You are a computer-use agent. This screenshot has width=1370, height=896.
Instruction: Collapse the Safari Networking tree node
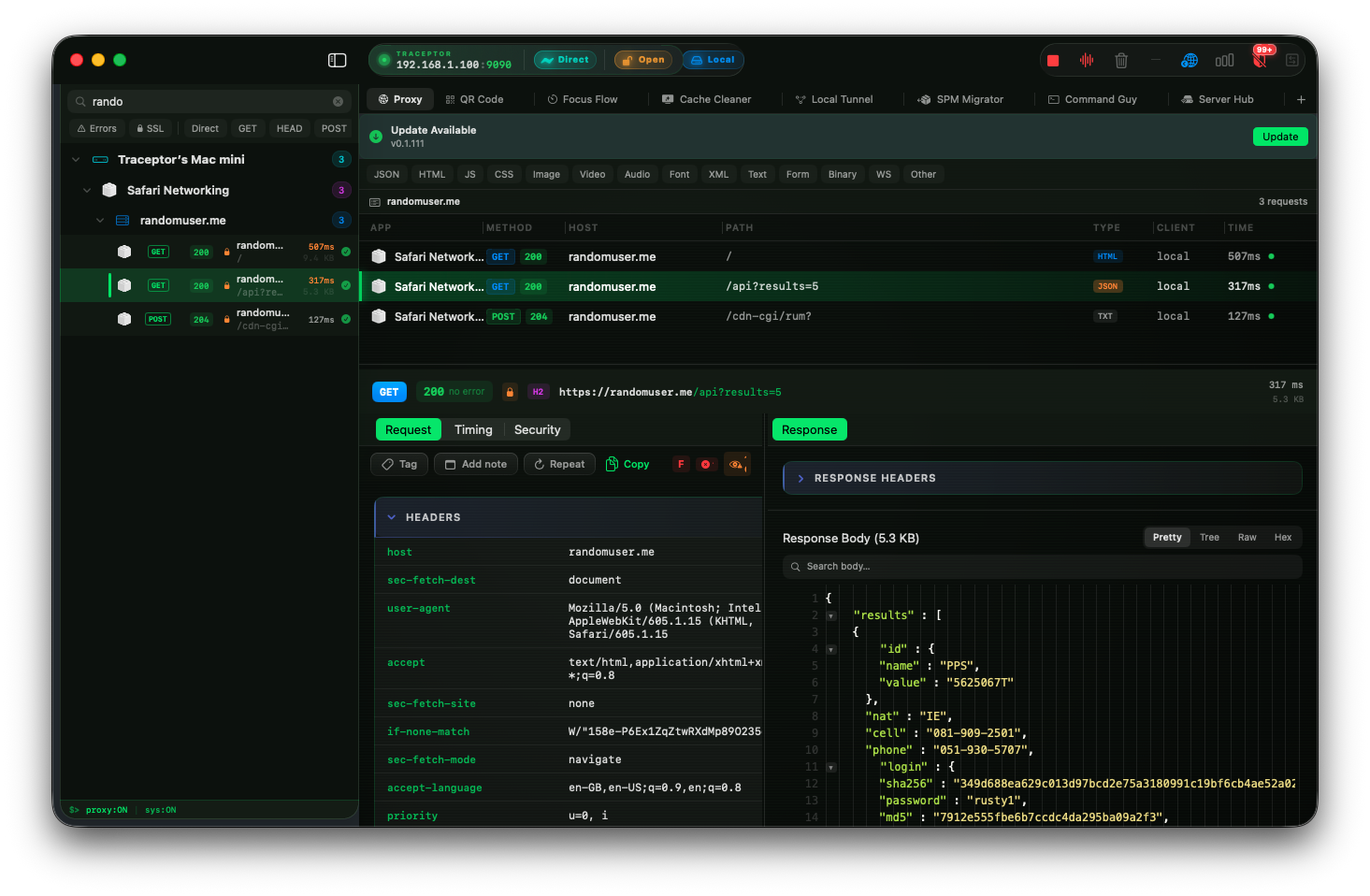click(87, 191)
